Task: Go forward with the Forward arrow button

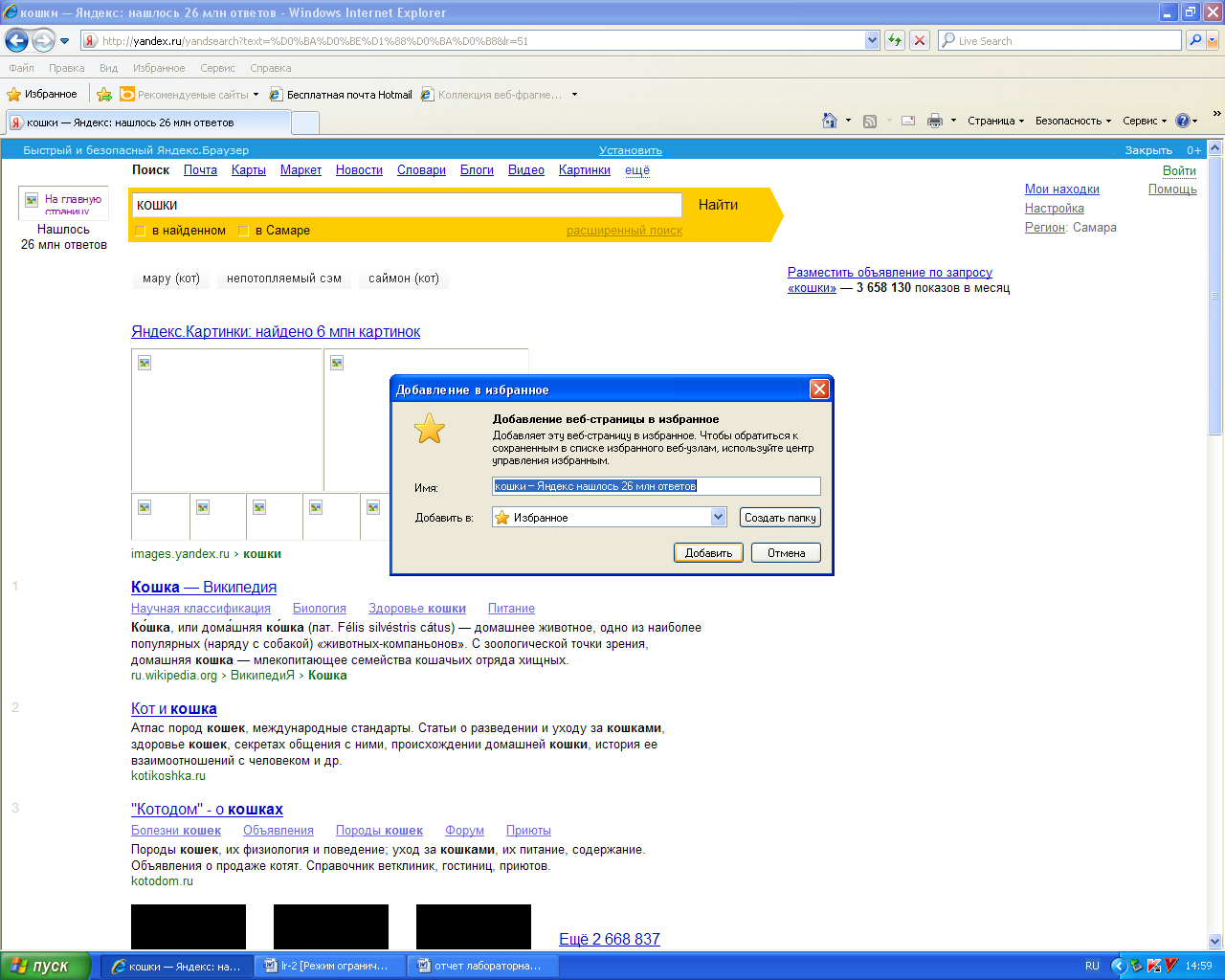Action: pos(43,40)
